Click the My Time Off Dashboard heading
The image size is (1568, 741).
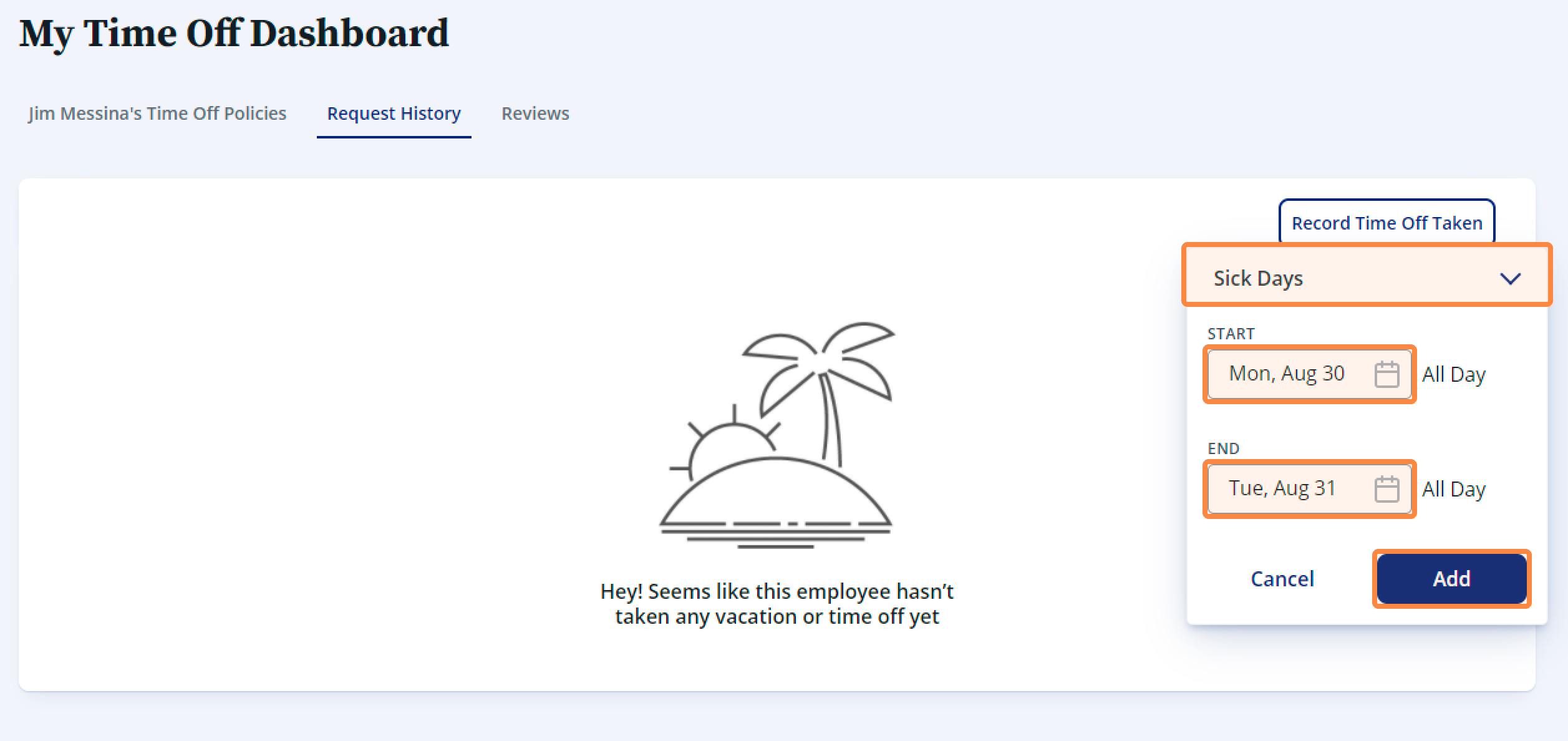point(234,34)
